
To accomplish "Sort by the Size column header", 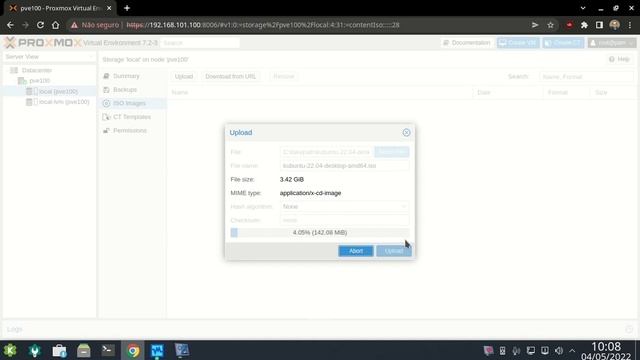I will coord(612,93).
